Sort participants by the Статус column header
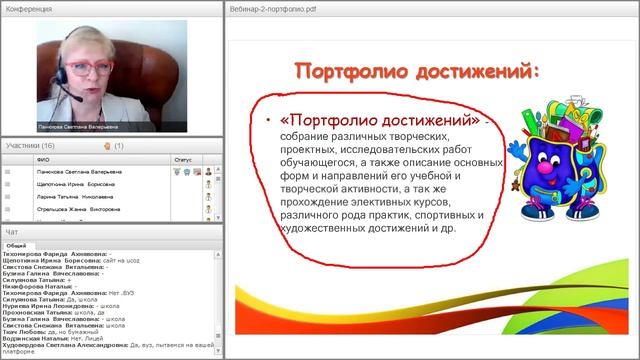Screen dimensions: 640x360 (187, 160)
